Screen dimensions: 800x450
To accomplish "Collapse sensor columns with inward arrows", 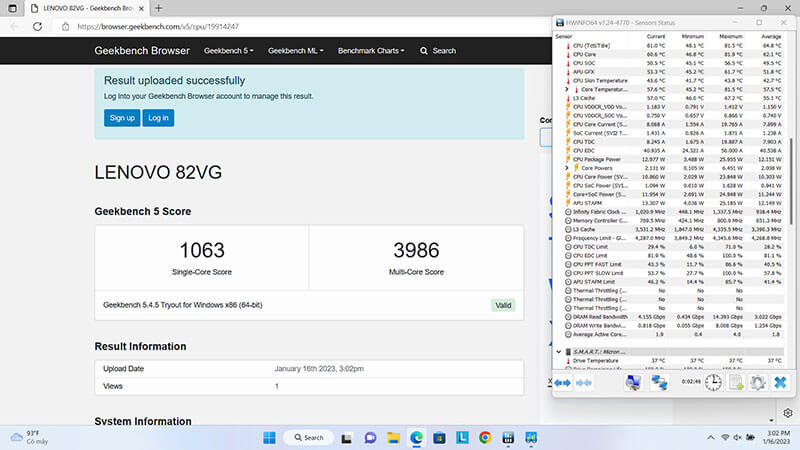I will pyautogui.click(x=584, y=383).
